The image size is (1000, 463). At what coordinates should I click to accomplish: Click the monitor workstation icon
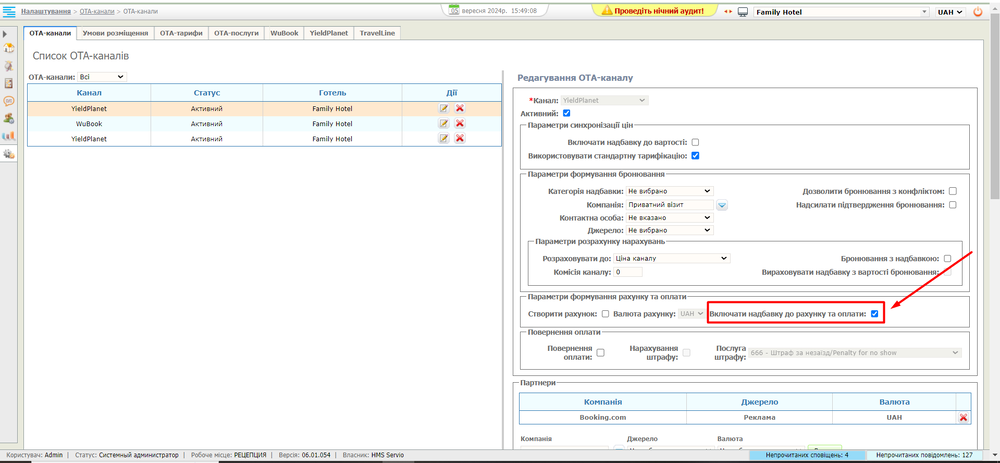tap(743, 12)
